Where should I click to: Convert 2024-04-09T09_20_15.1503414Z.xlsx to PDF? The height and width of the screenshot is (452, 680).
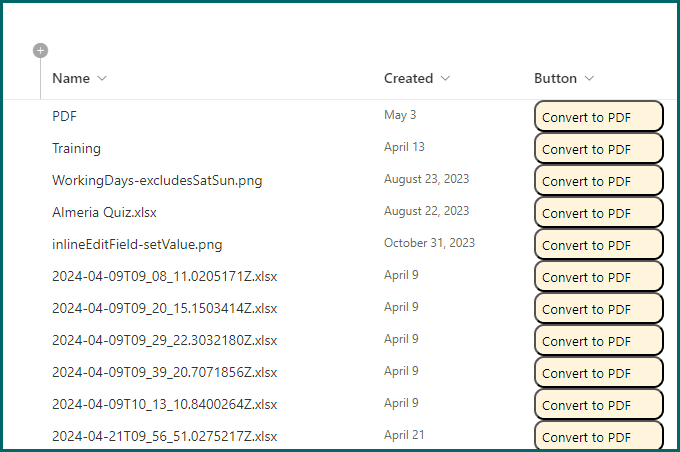[x=598, y=309]
